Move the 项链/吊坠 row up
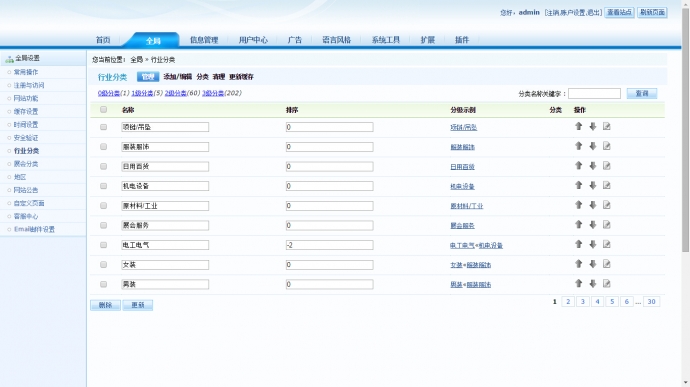 point(579,126)
